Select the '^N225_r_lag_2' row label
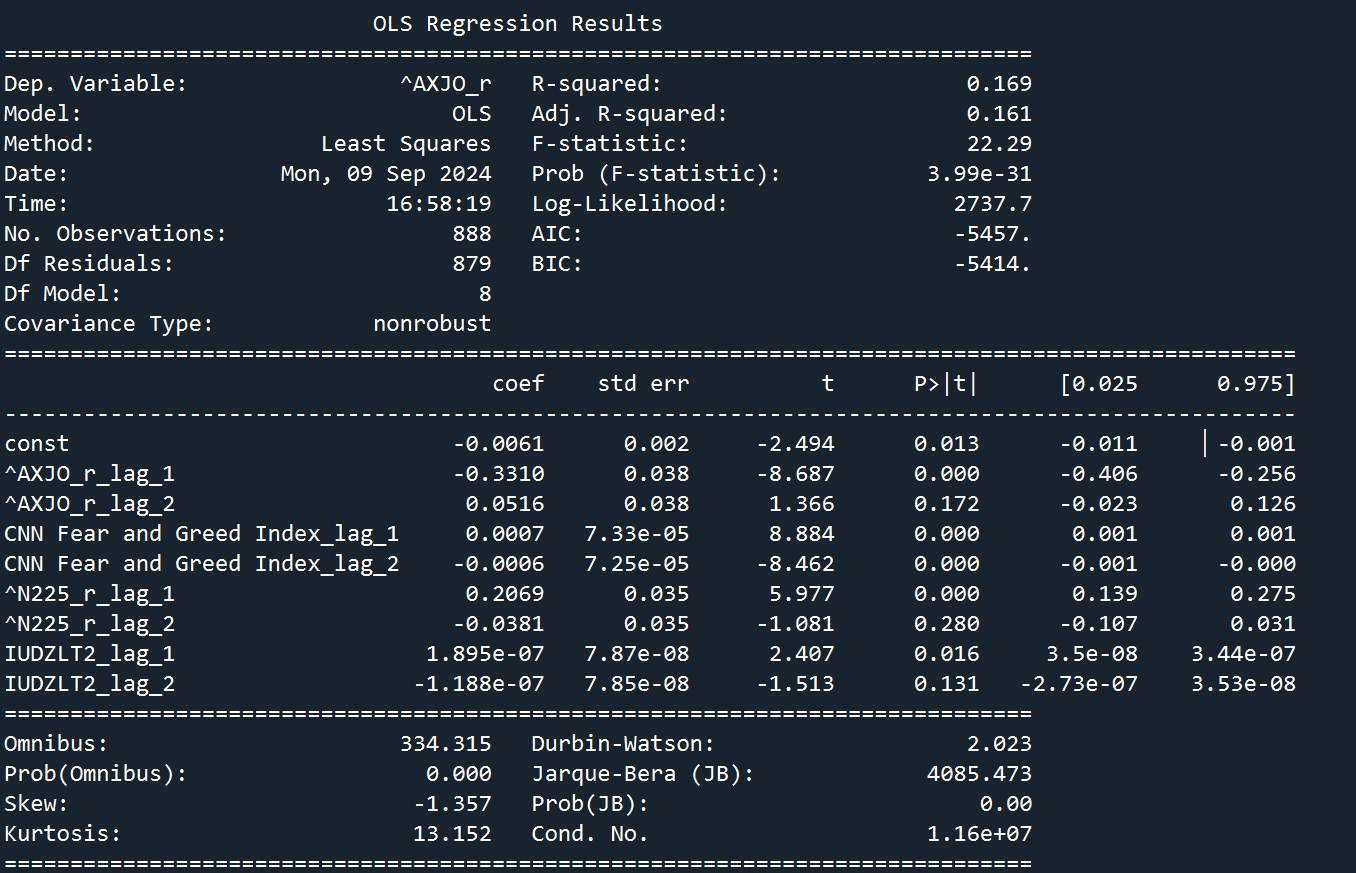 tap(89, 624)
